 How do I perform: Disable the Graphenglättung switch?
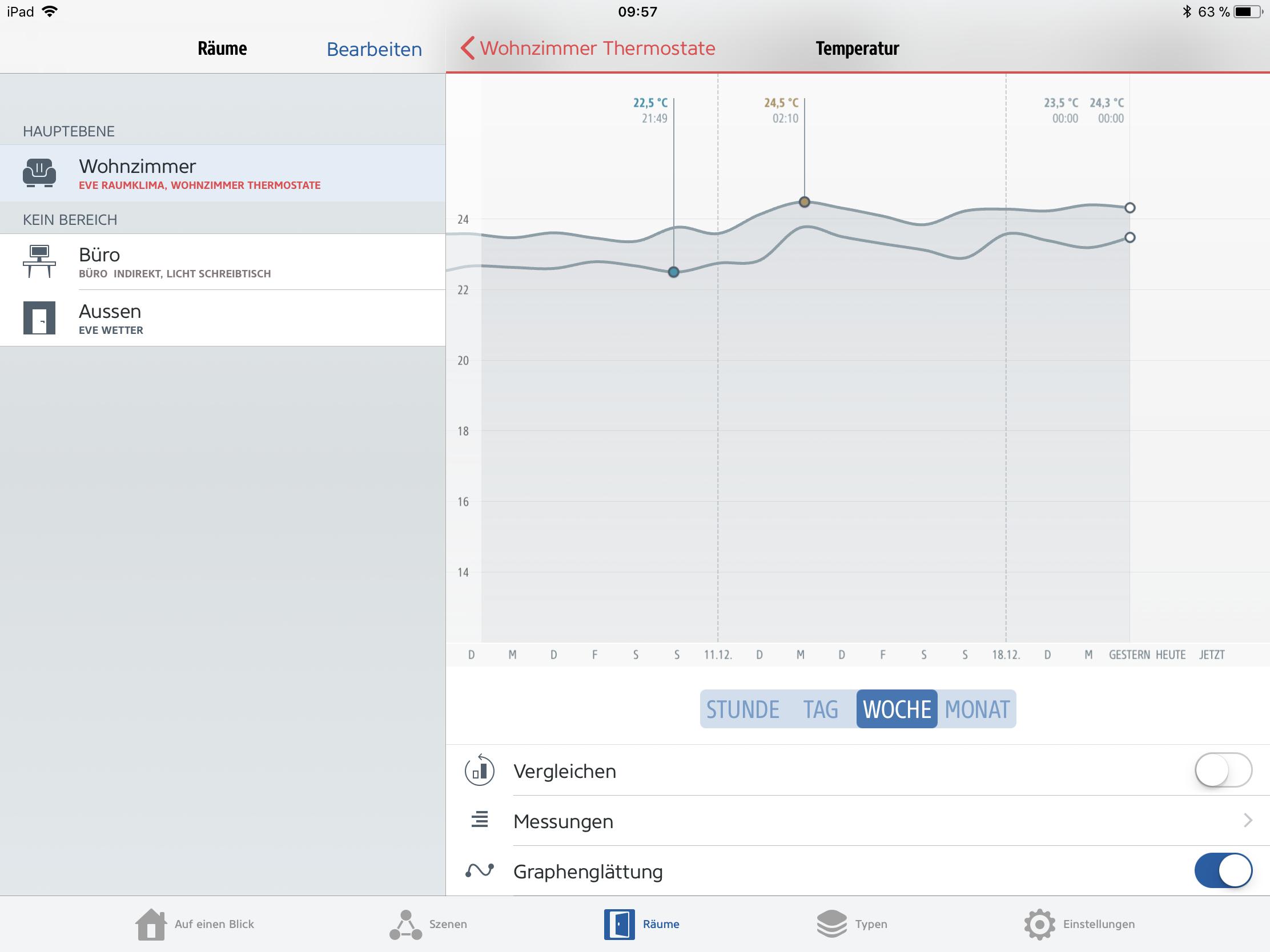point(1223,870)
